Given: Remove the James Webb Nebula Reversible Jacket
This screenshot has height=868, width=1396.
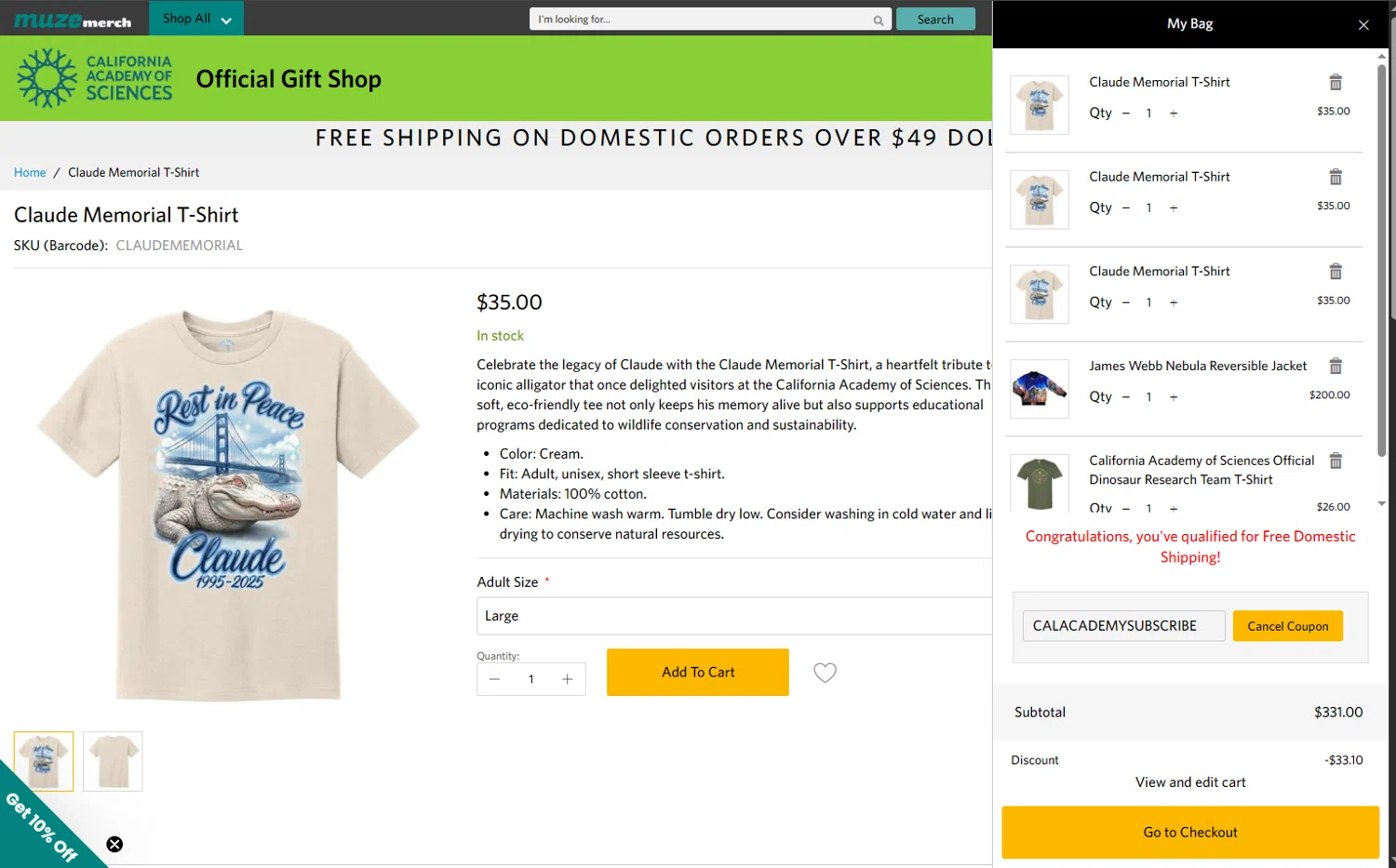Looking at the screenshot, I should click(x=1336, y=367).
